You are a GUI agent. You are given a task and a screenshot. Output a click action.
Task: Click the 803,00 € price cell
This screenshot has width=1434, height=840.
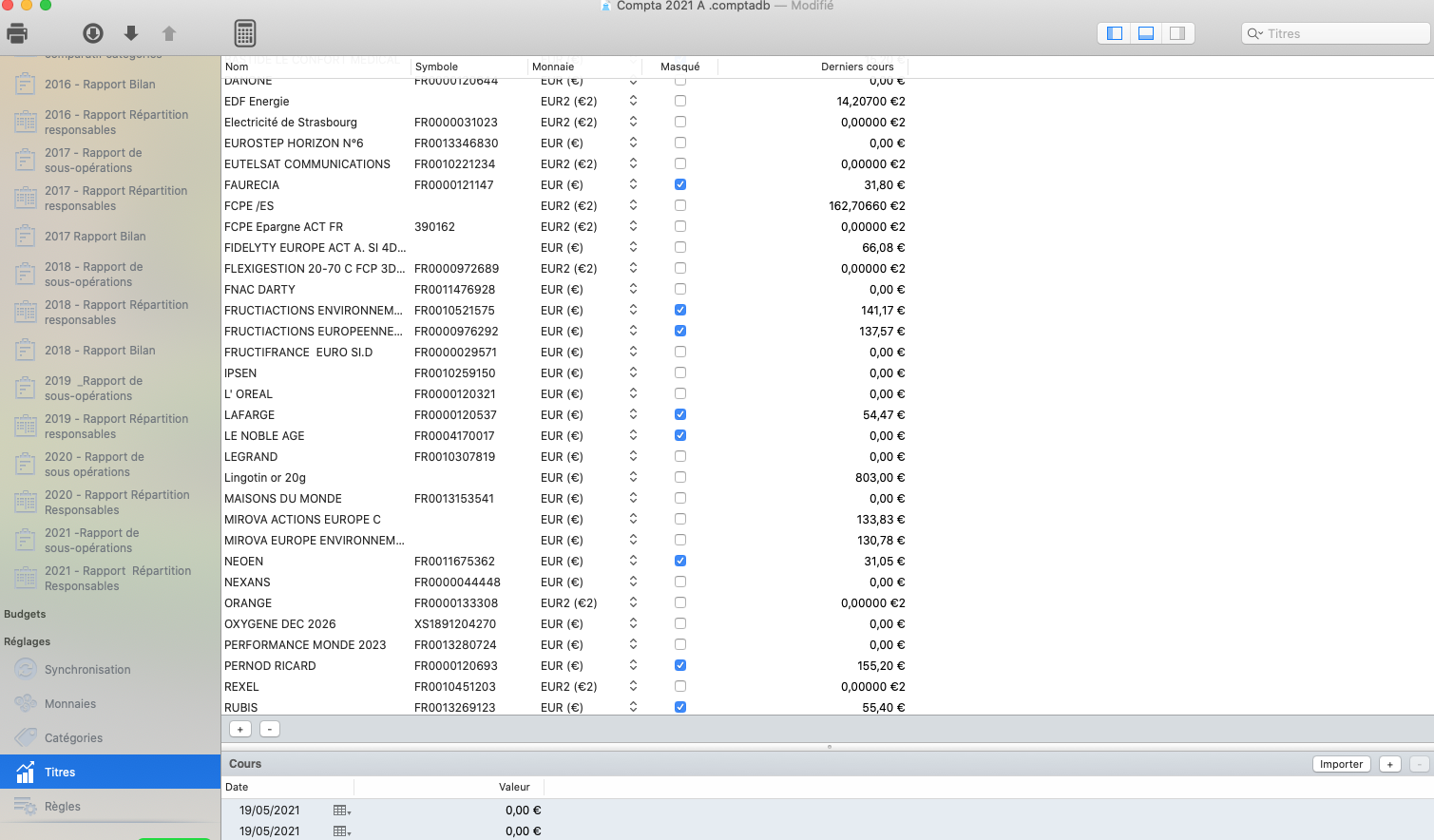[x=880, y=477]
